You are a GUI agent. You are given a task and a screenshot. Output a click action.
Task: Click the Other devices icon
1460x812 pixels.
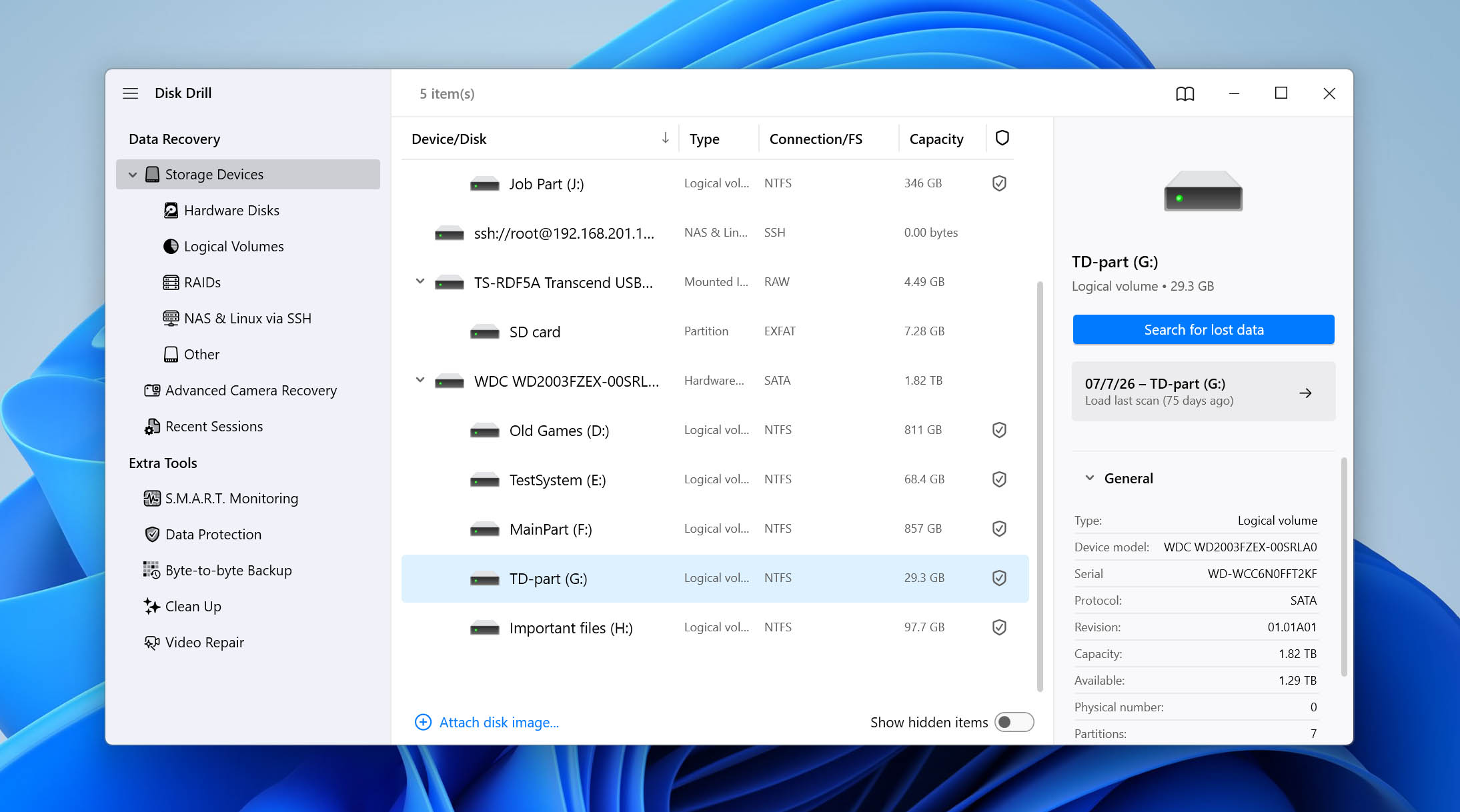[x=171, y=355]
